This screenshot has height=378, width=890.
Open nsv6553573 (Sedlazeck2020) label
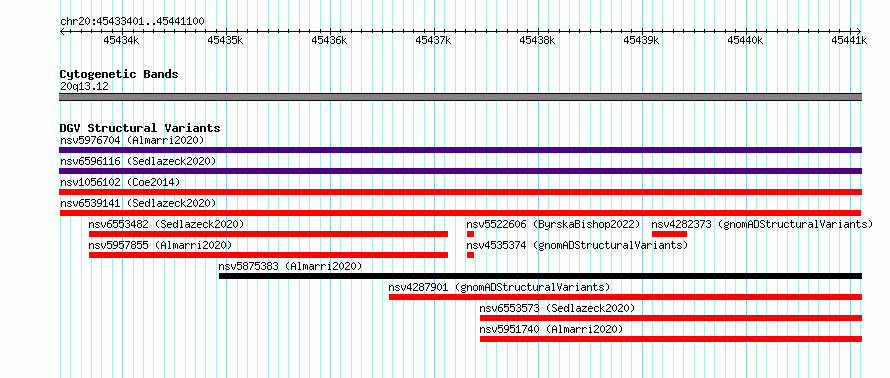pyautogui.click(x=557, y=308)
